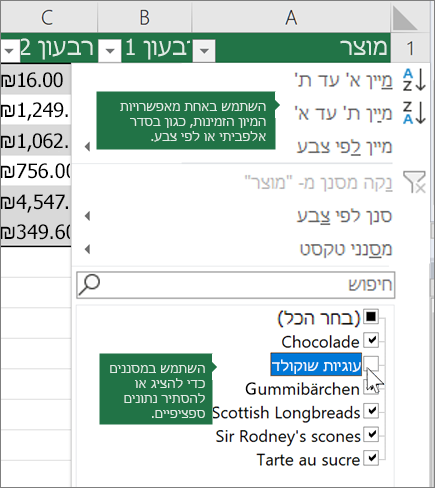Check the עוגיות שוקולד checkbox
435x488 pixels.
coord(371,363)
